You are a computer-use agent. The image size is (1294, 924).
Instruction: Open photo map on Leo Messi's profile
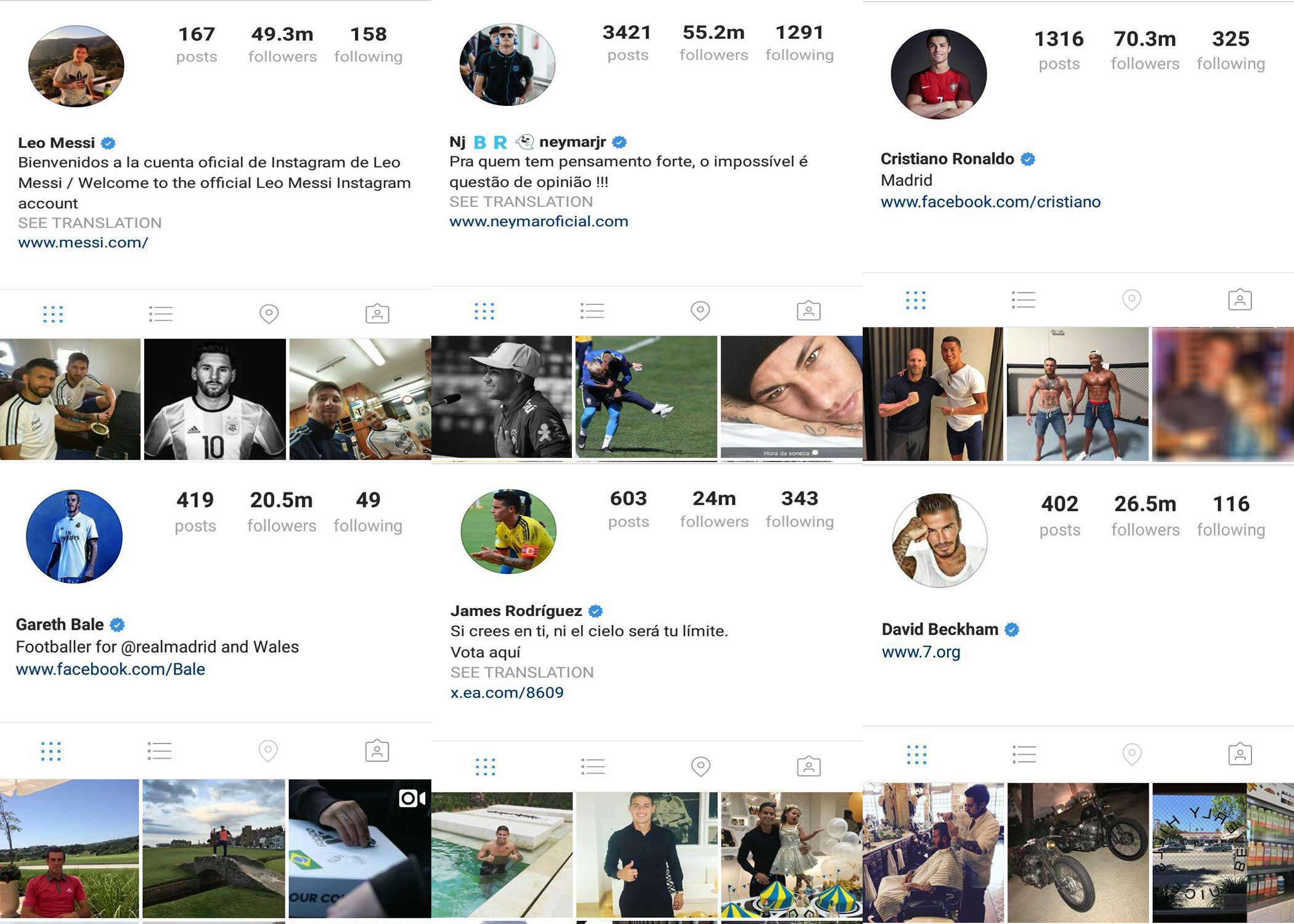click(269, 314)
